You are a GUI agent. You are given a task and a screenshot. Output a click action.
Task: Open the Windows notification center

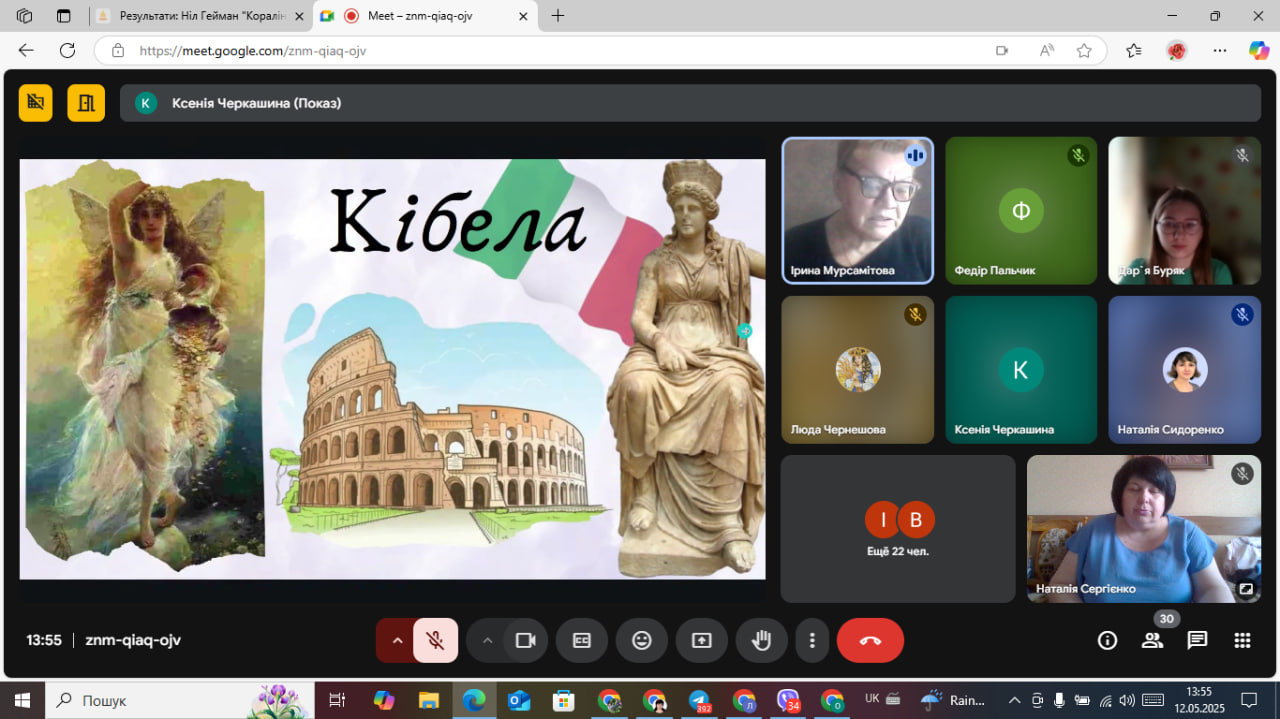coord(1249,700)
